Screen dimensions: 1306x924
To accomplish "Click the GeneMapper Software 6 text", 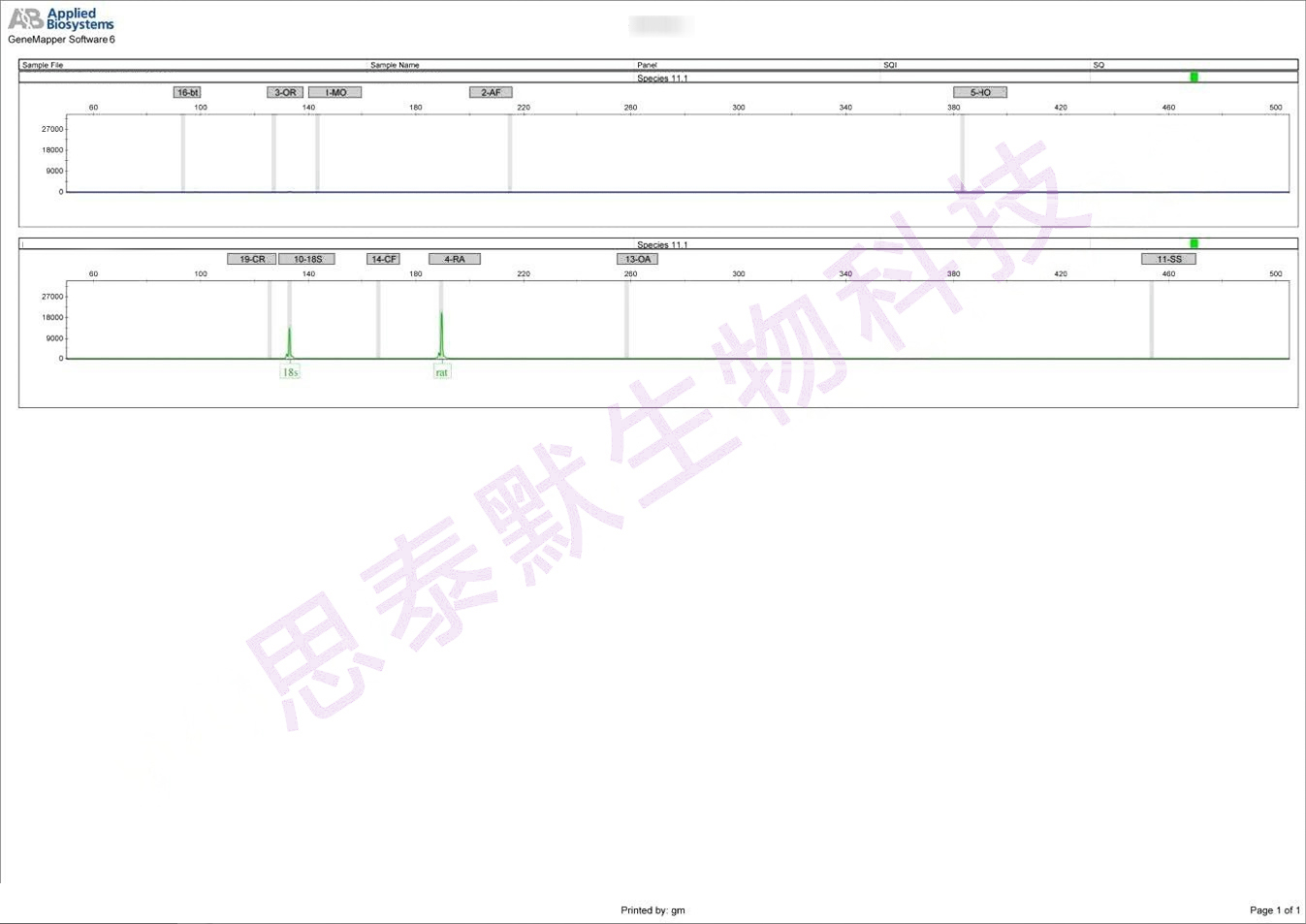I will [61, 40].
